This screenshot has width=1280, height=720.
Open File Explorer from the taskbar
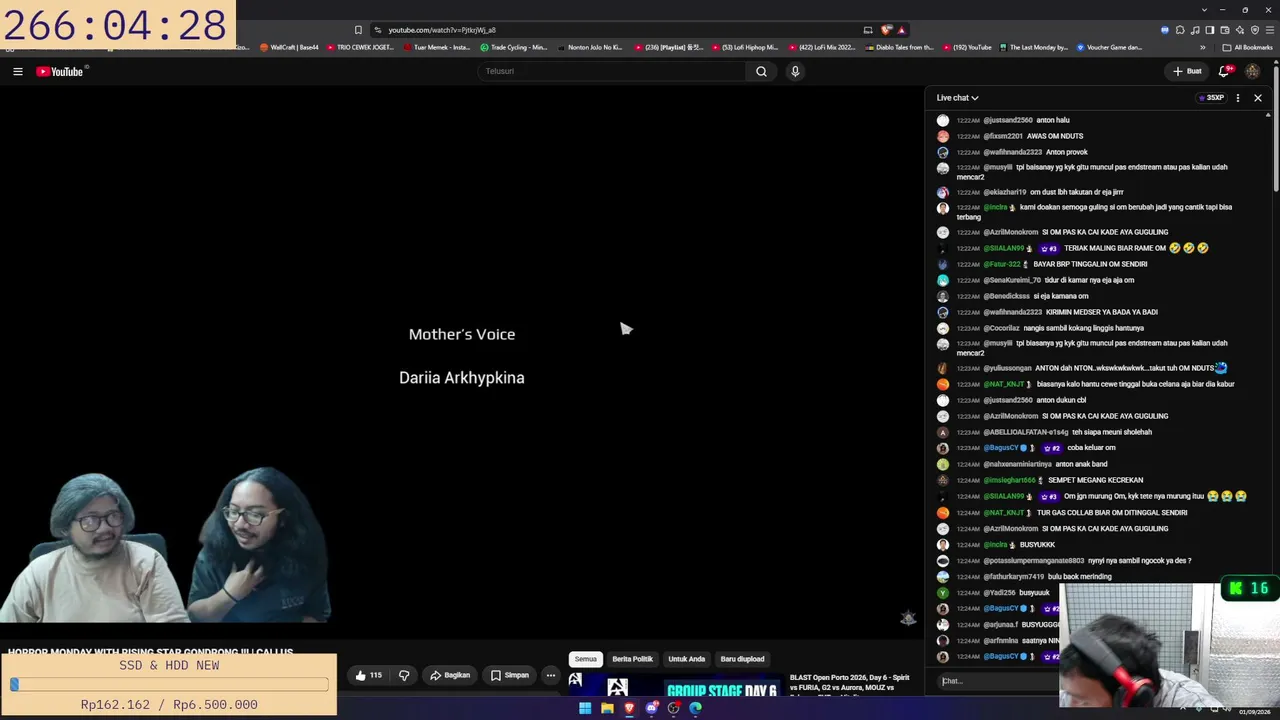(x=607, y=708)
